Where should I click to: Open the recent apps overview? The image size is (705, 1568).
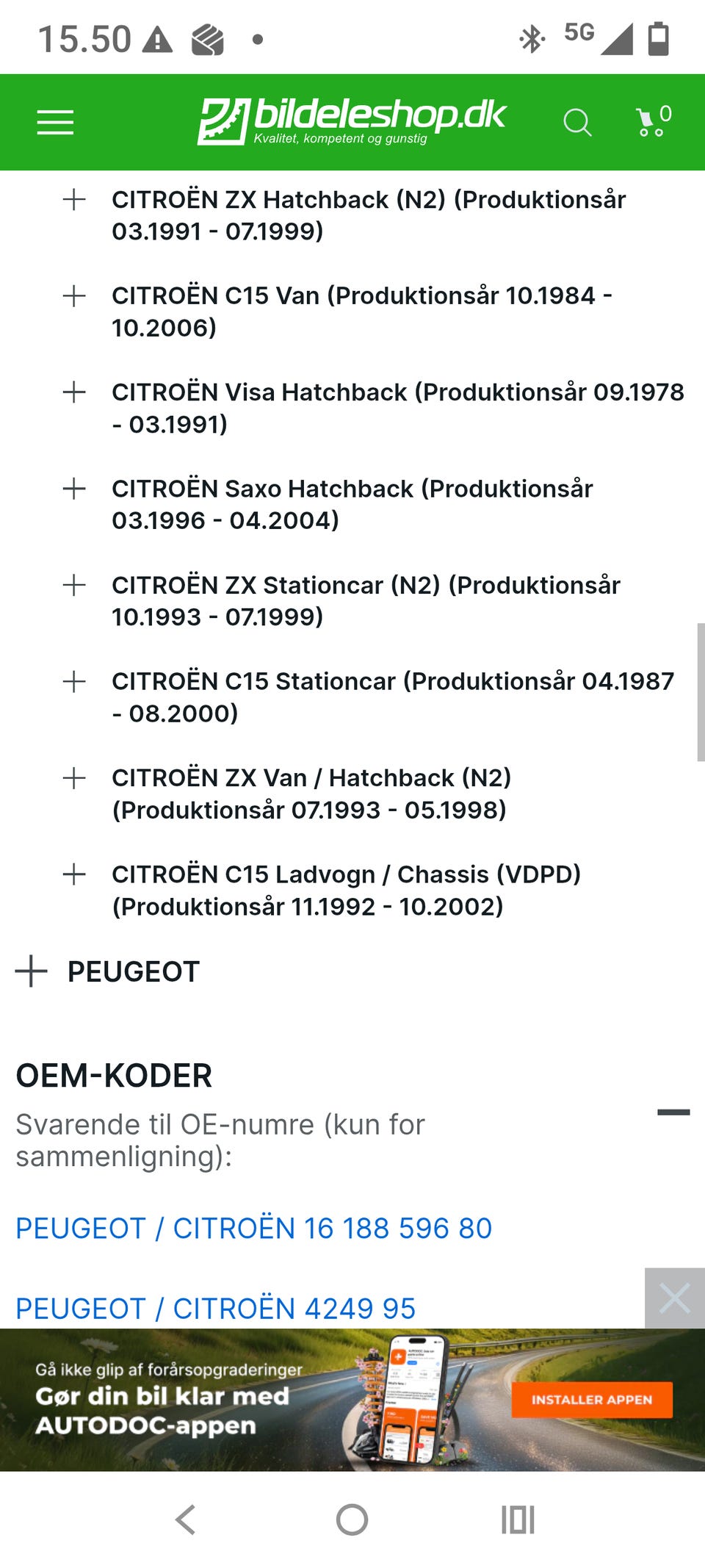pos(518,1520)
